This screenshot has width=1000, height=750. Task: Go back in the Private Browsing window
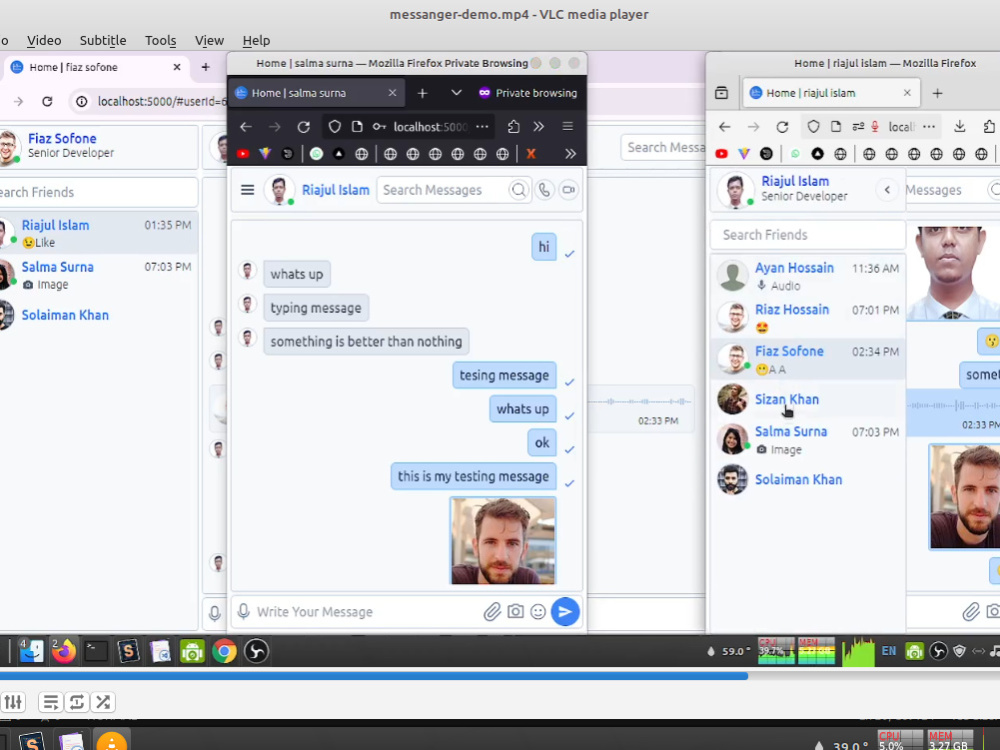(246, 127)
